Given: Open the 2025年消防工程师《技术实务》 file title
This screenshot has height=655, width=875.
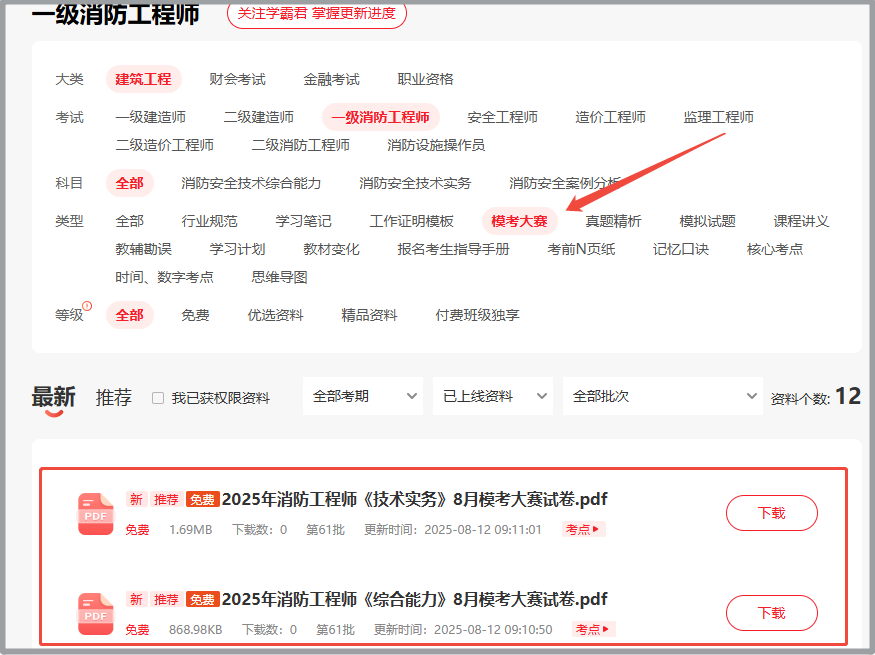Looking at the screenshot, I should [414, 499].
